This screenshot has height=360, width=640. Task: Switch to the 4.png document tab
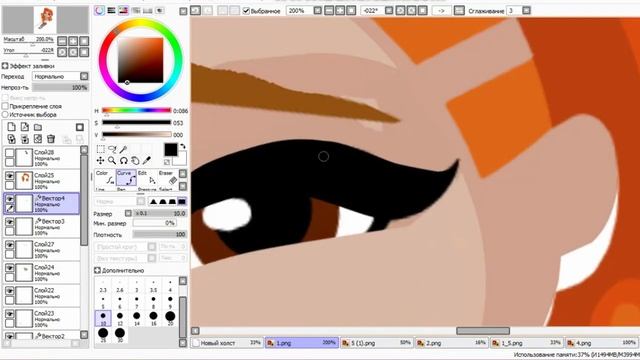tap(602, 343)
